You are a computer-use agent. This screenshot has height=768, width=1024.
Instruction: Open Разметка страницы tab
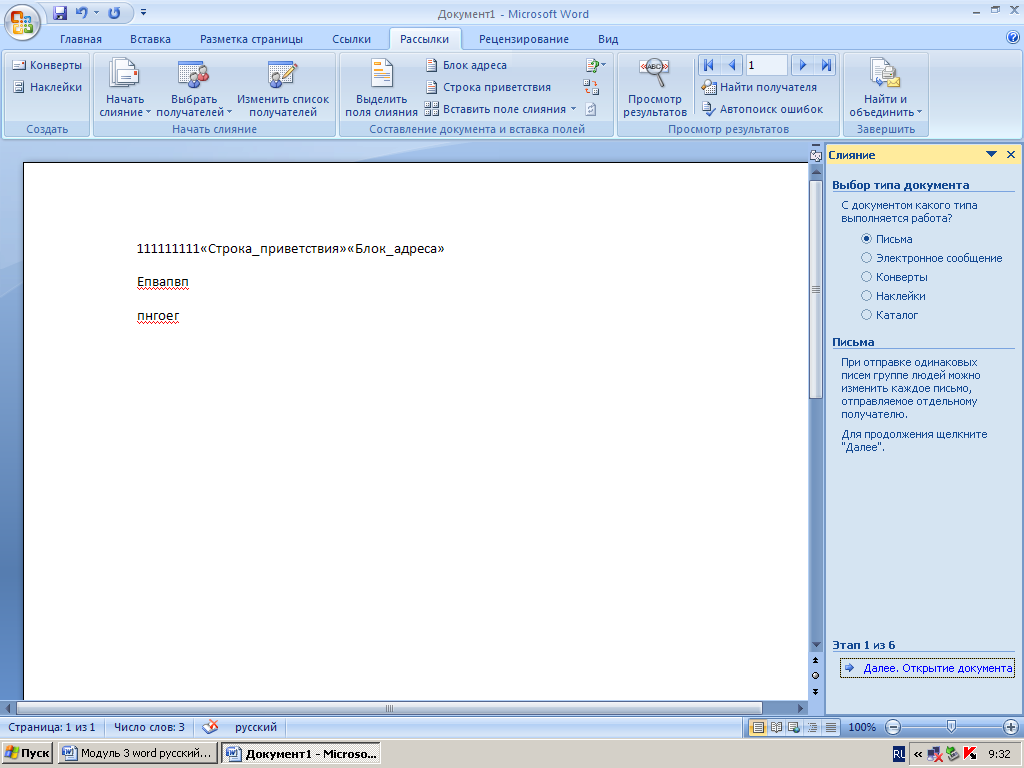point(251,39)
